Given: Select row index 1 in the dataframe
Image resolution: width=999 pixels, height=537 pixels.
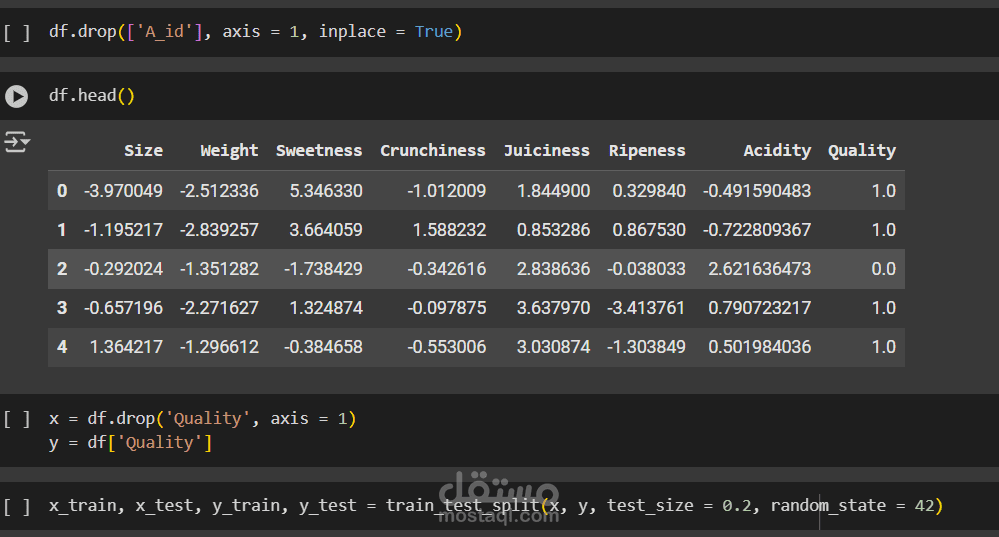Looking at the screenshot, I should click(62, 229).
